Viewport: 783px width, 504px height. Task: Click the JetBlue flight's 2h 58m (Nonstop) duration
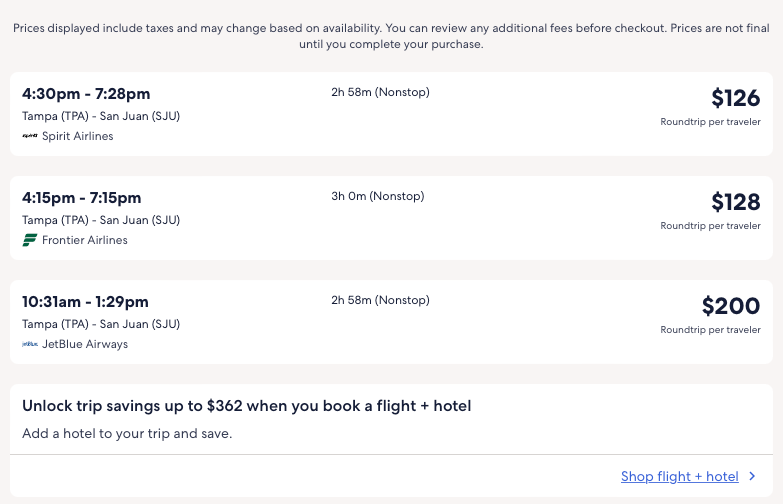click(x=380, y=300)
